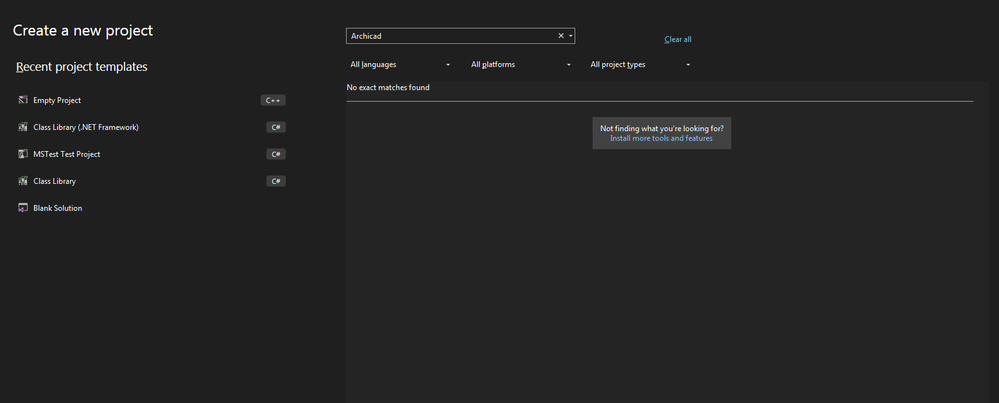Click the C# tag beside MSTest Test Project
The image size is (999, 403).
pos(276,154)
